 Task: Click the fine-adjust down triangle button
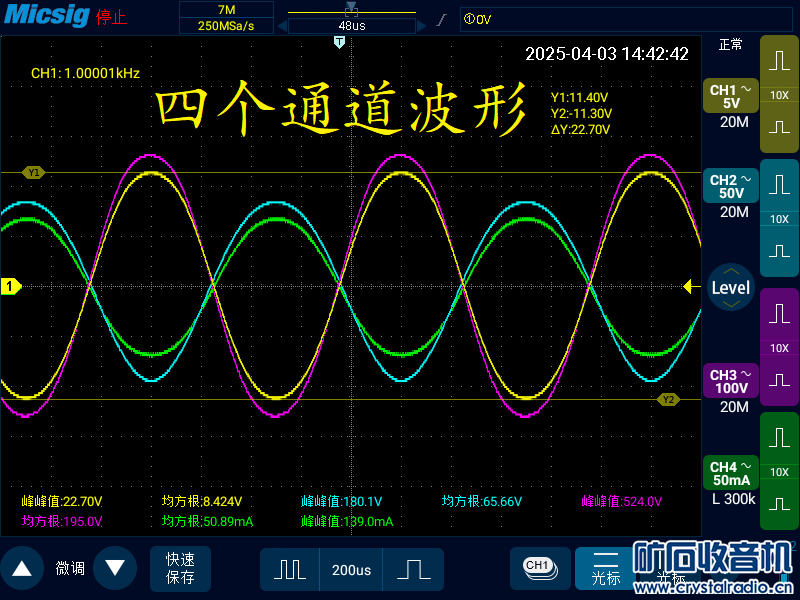115,568
